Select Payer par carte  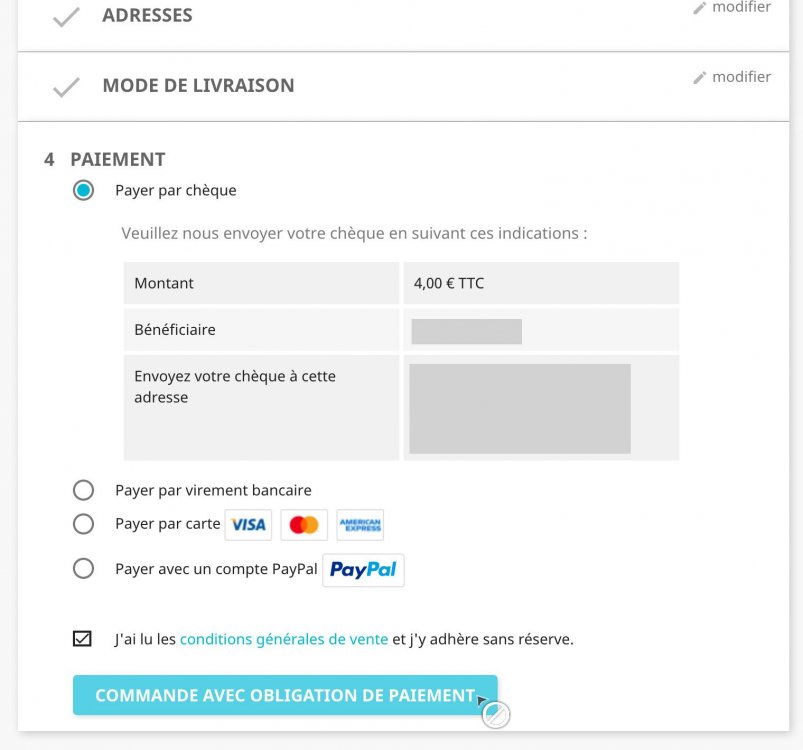click(x=84, y=524)
